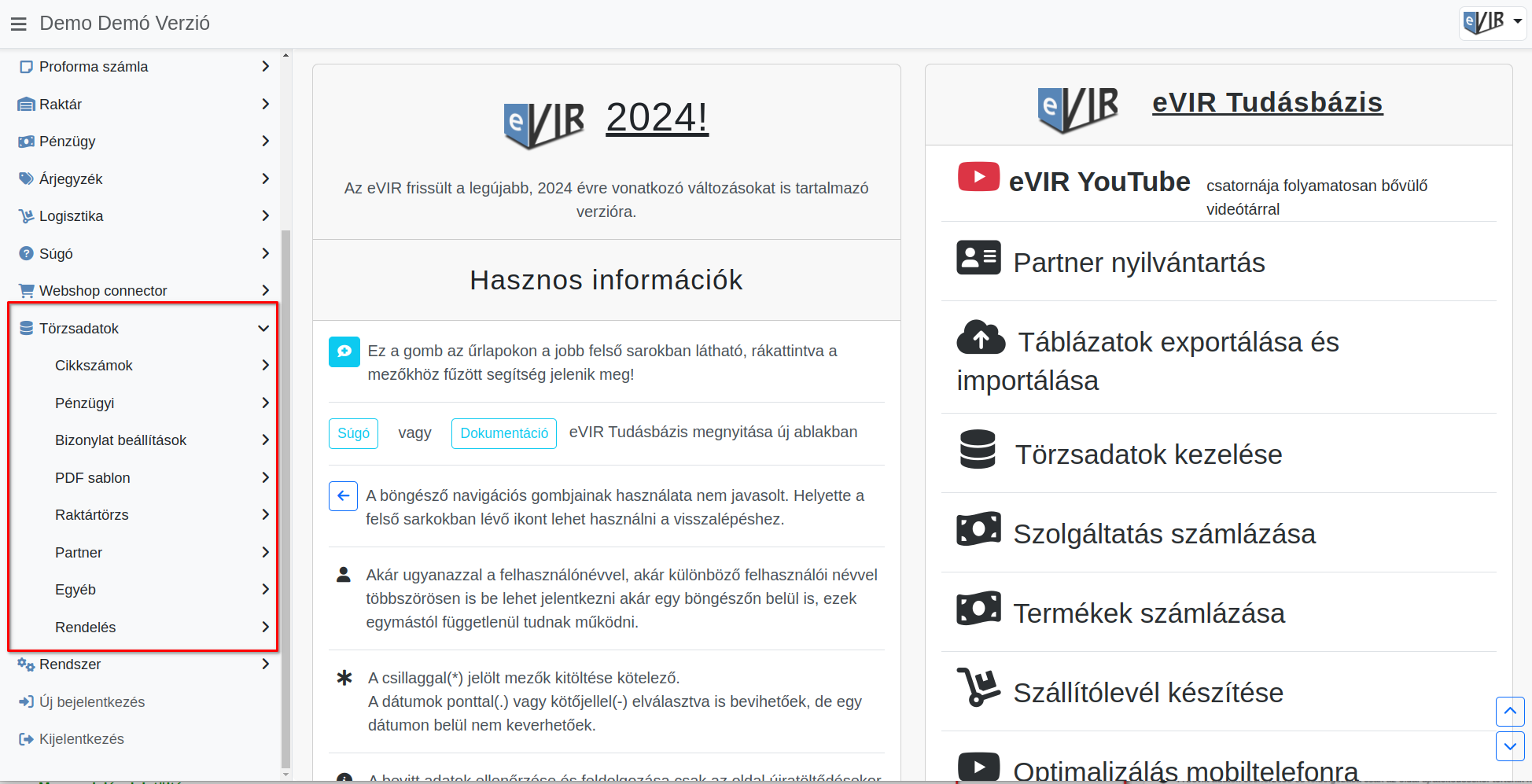Expand the Proforma számla chevron
The image size is (1532, 784).
(x=265, y=67)
